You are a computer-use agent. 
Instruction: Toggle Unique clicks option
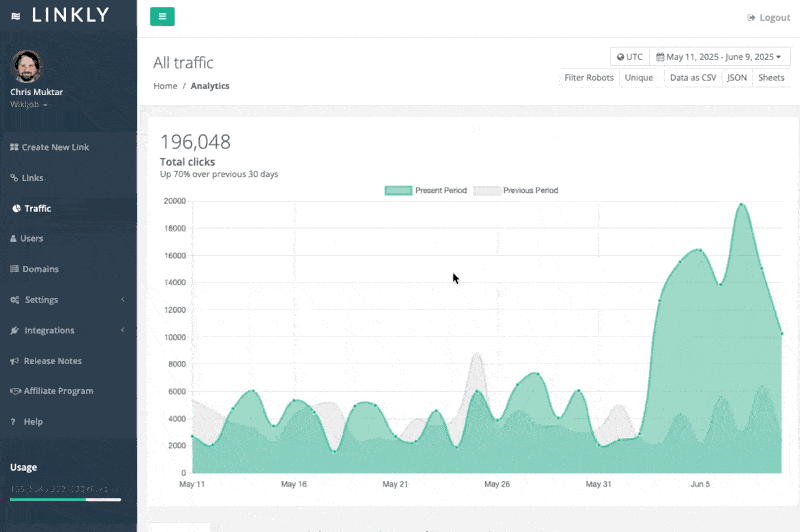[639, 78]
